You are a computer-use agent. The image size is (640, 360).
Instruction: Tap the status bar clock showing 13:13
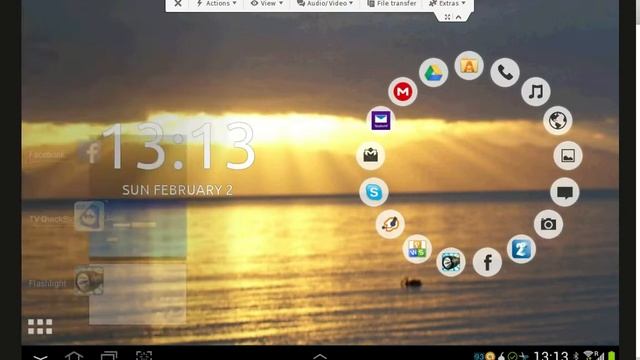[x=551, y=356]
